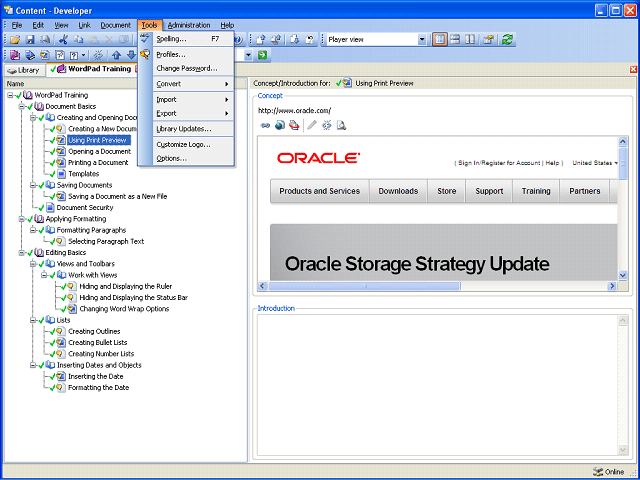Switch to the WordPad Training tab

click(93, 69)
